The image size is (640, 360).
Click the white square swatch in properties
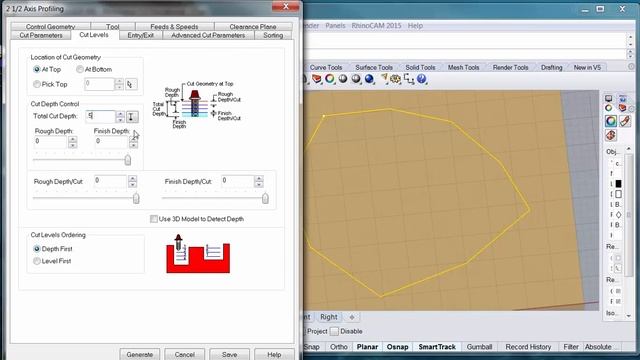point(618,194)
